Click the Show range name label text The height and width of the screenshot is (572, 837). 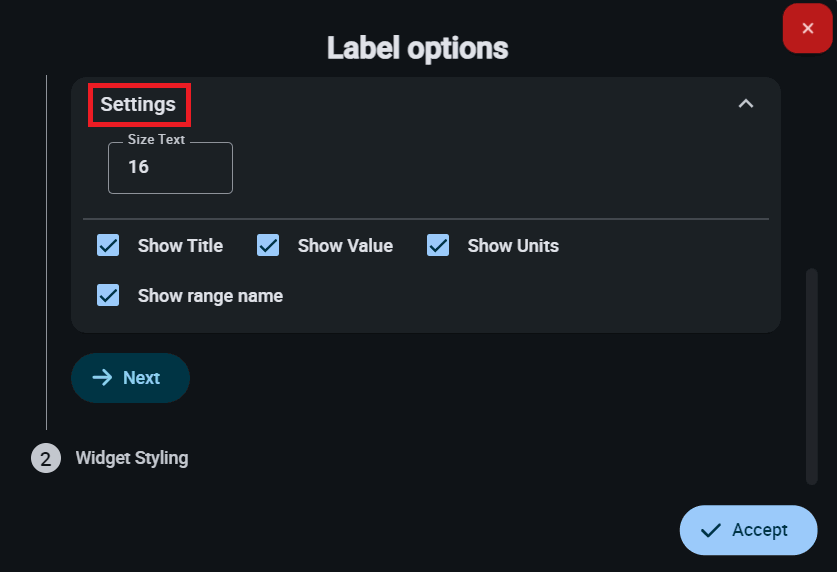click(210, 296)
